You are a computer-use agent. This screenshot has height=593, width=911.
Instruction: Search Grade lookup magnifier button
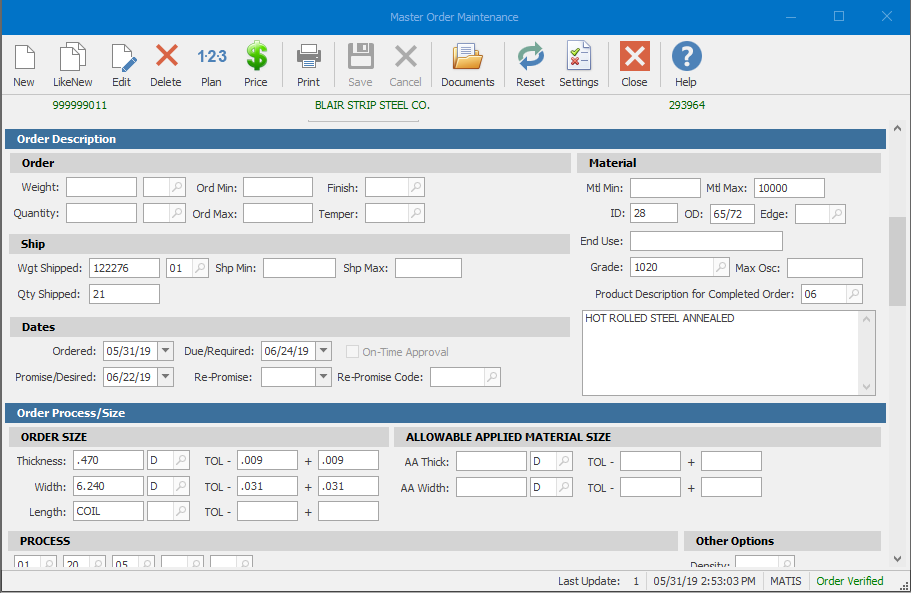click(x=720, y=267)
